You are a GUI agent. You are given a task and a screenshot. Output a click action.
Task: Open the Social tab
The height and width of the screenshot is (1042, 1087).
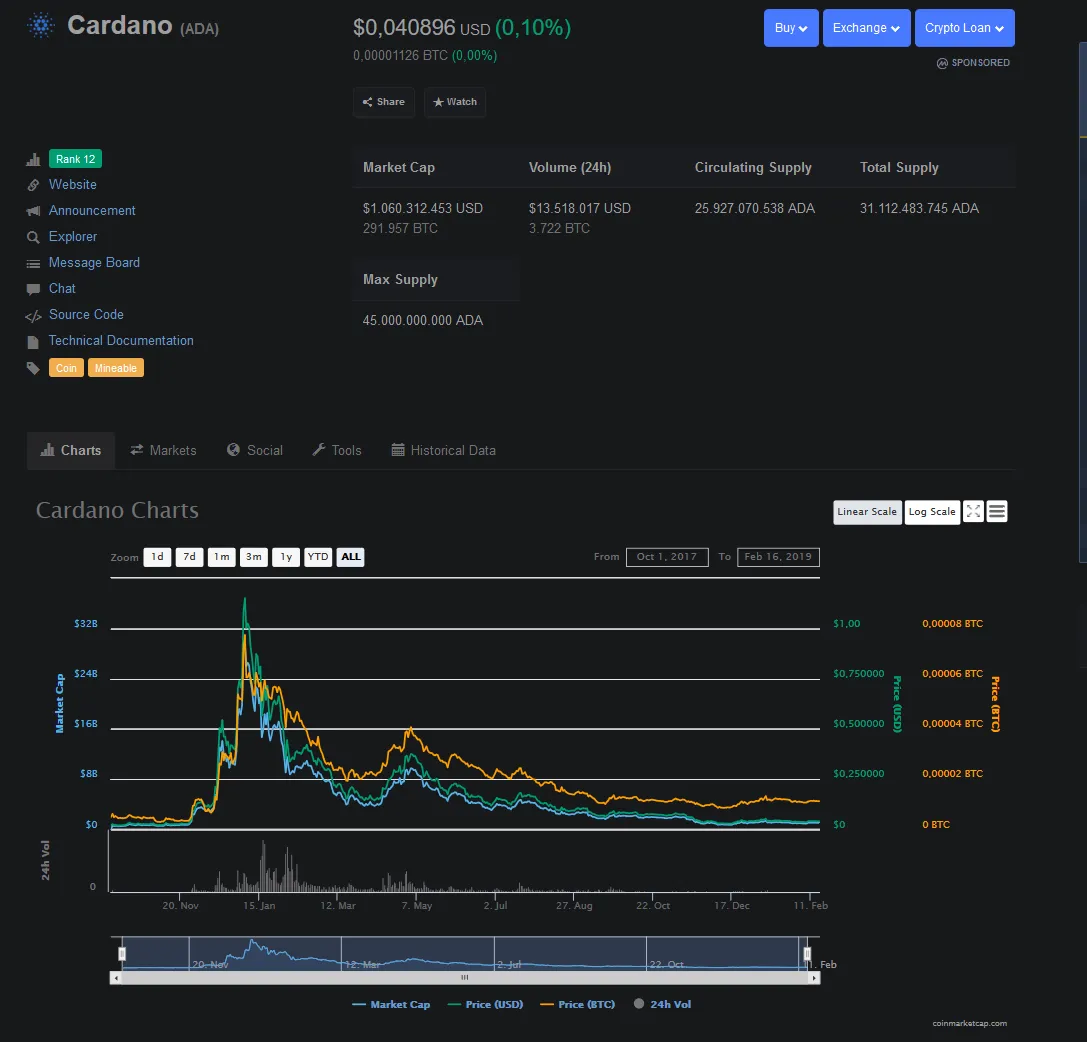(255, 451)
